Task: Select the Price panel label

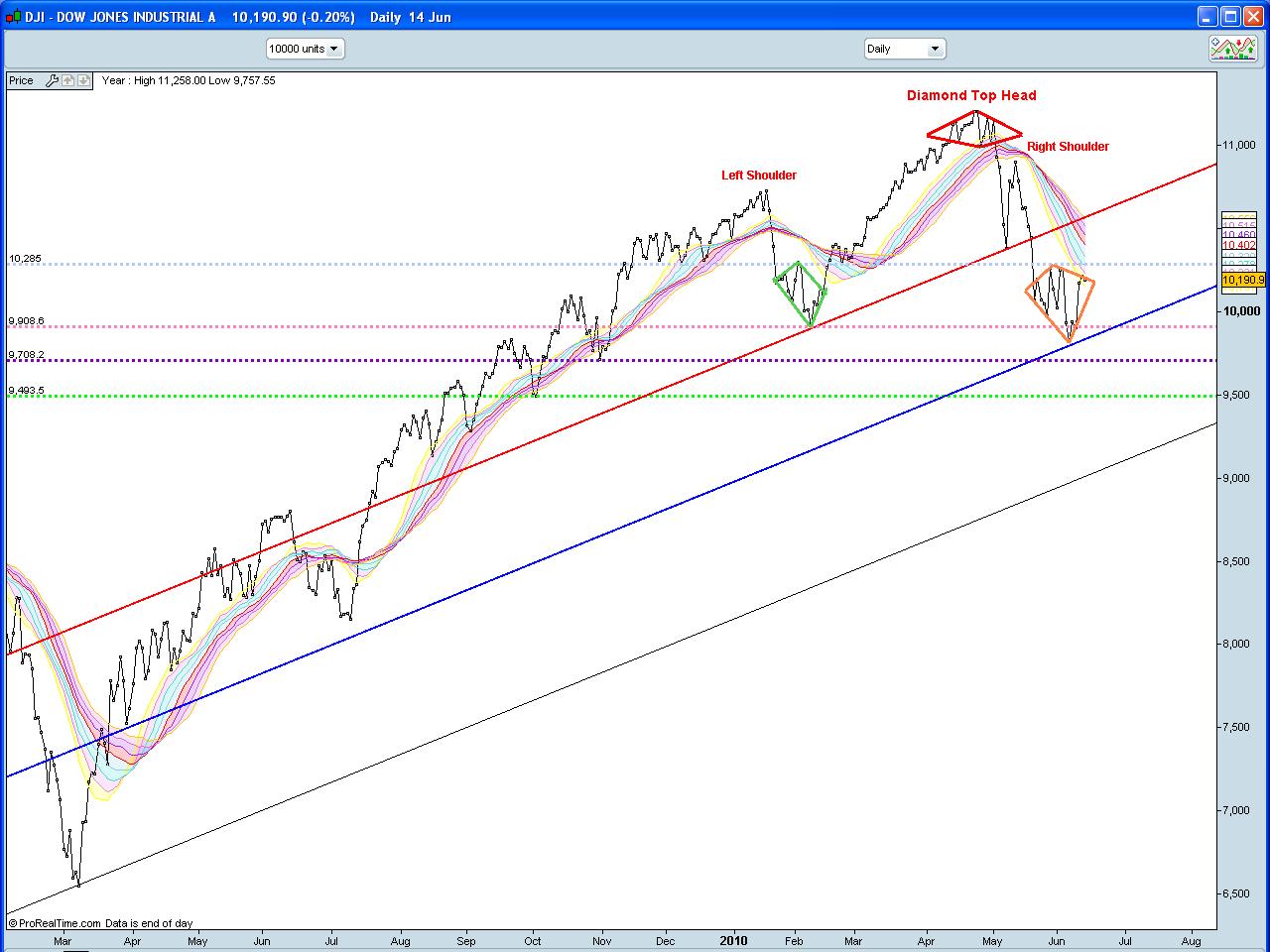Action: (x=22, y=80)
